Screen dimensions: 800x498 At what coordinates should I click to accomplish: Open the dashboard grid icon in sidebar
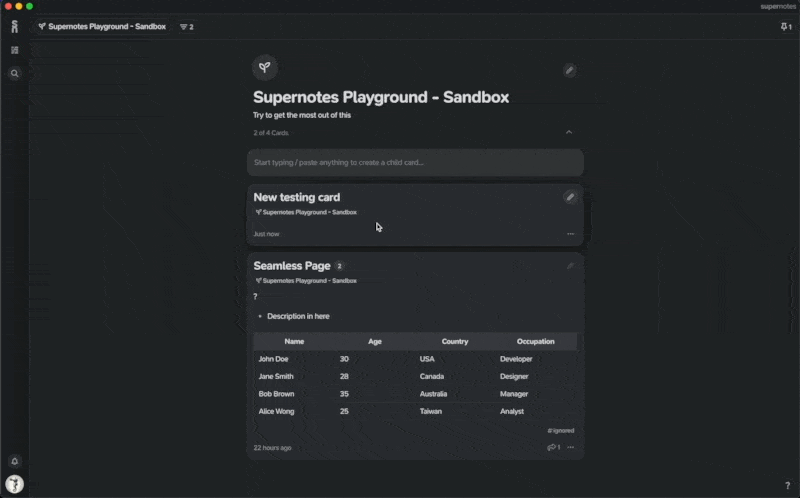[x=14, y=50]
